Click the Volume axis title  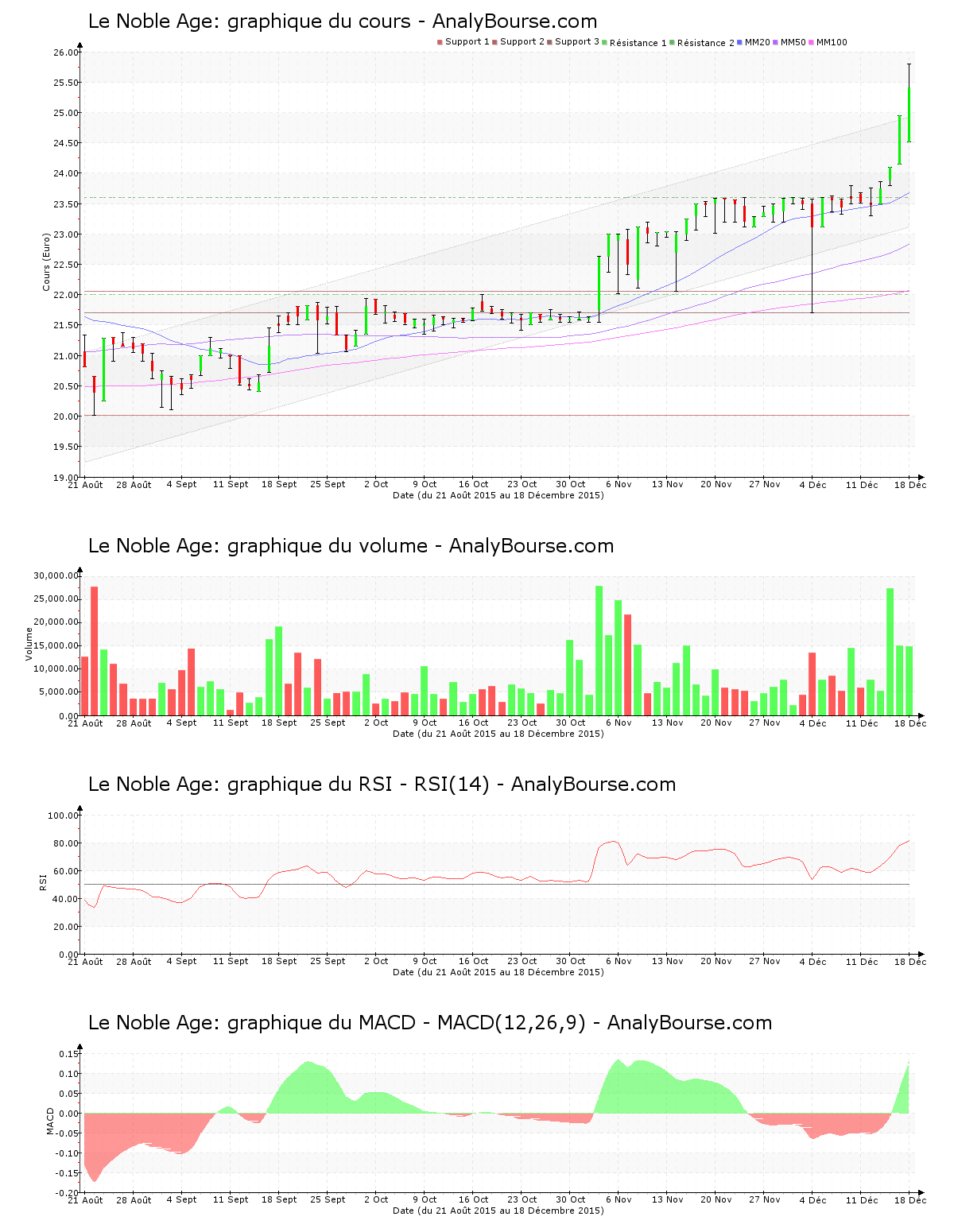(x=29, y=644)
